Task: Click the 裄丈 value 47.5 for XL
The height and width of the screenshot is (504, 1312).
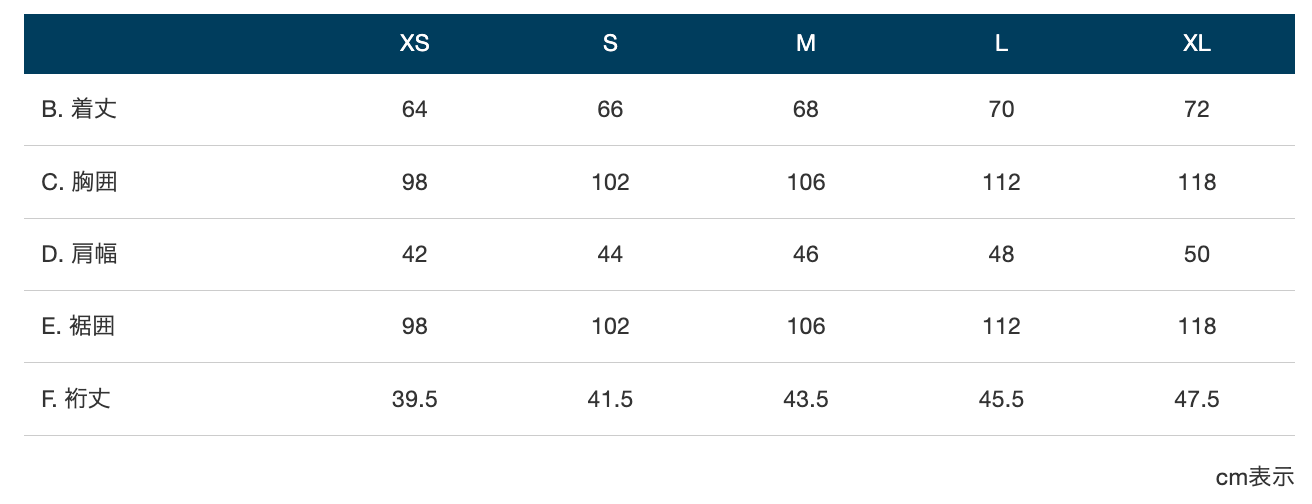Action: click(1197, 399)
